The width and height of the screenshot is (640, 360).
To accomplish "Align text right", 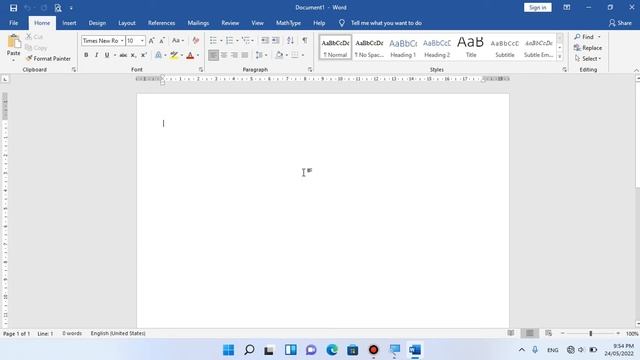I will click(x=234, y=55).
